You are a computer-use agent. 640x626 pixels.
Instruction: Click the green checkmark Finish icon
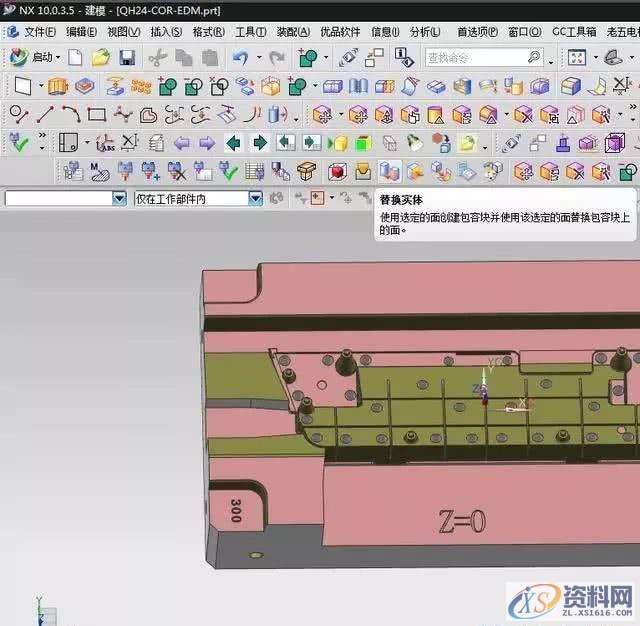(x=19, y=143)
